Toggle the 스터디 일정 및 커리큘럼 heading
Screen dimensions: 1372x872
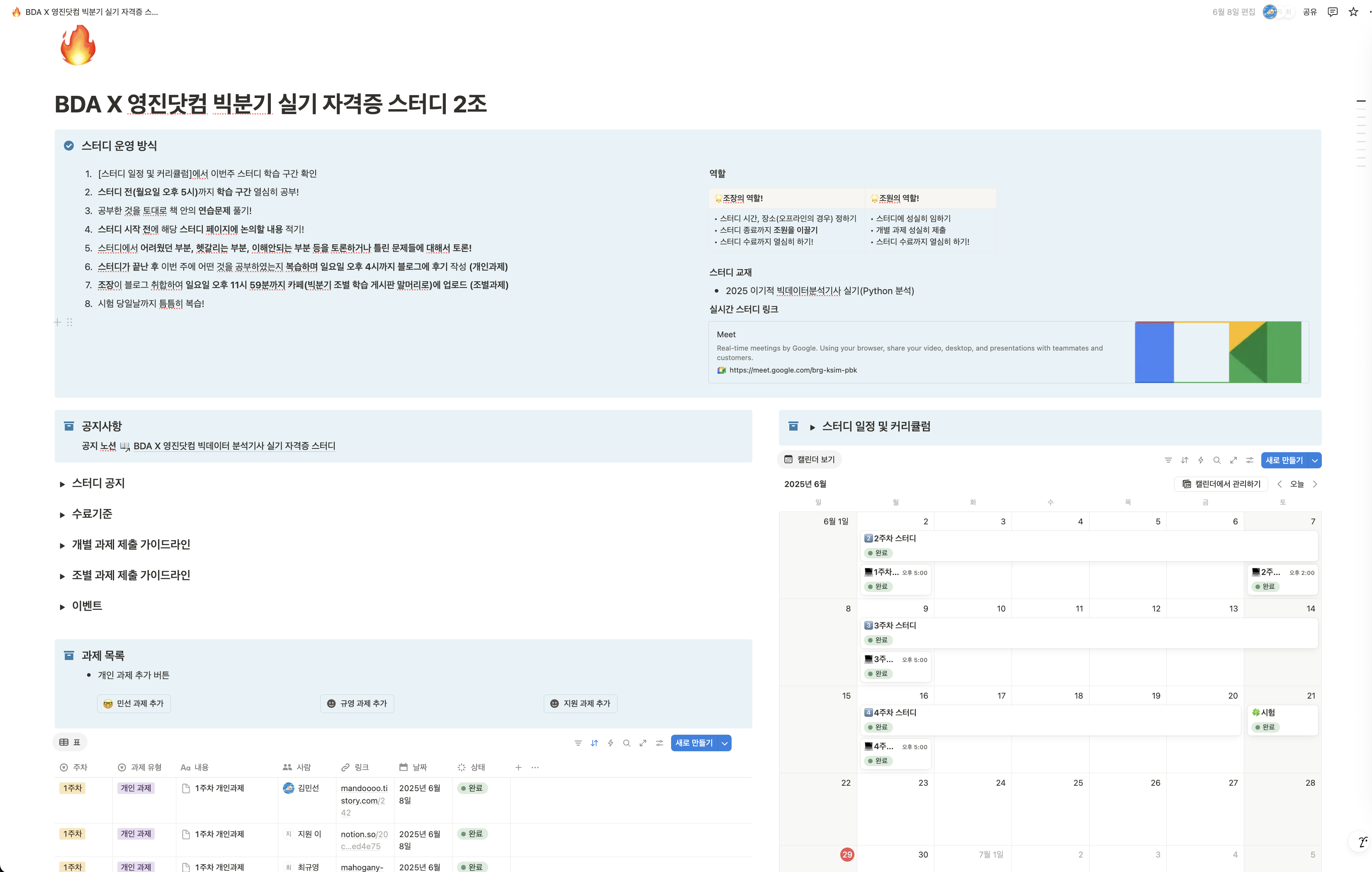click(x=812, y=427)
